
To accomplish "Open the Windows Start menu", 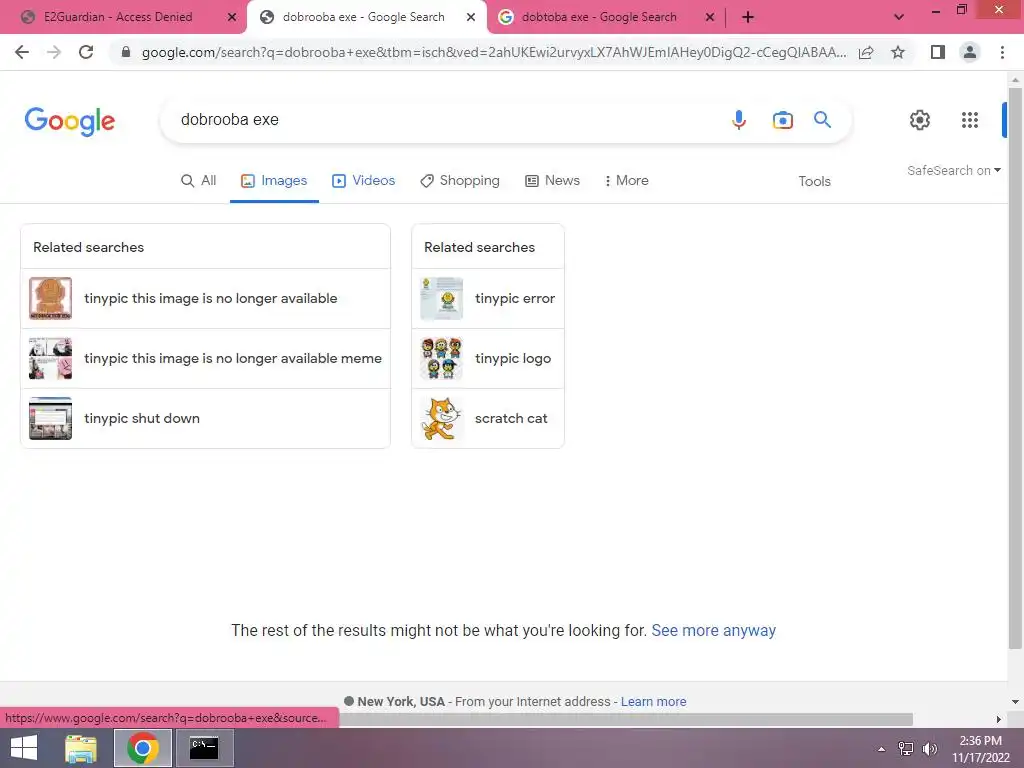I will 24,748.
